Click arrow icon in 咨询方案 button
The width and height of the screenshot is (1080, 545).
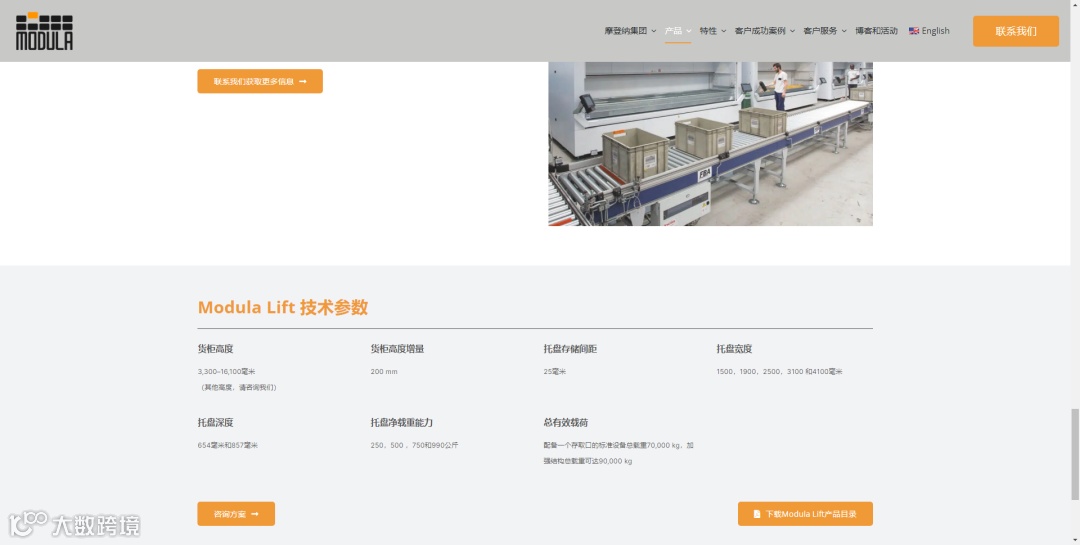click(x=255, y=514)
